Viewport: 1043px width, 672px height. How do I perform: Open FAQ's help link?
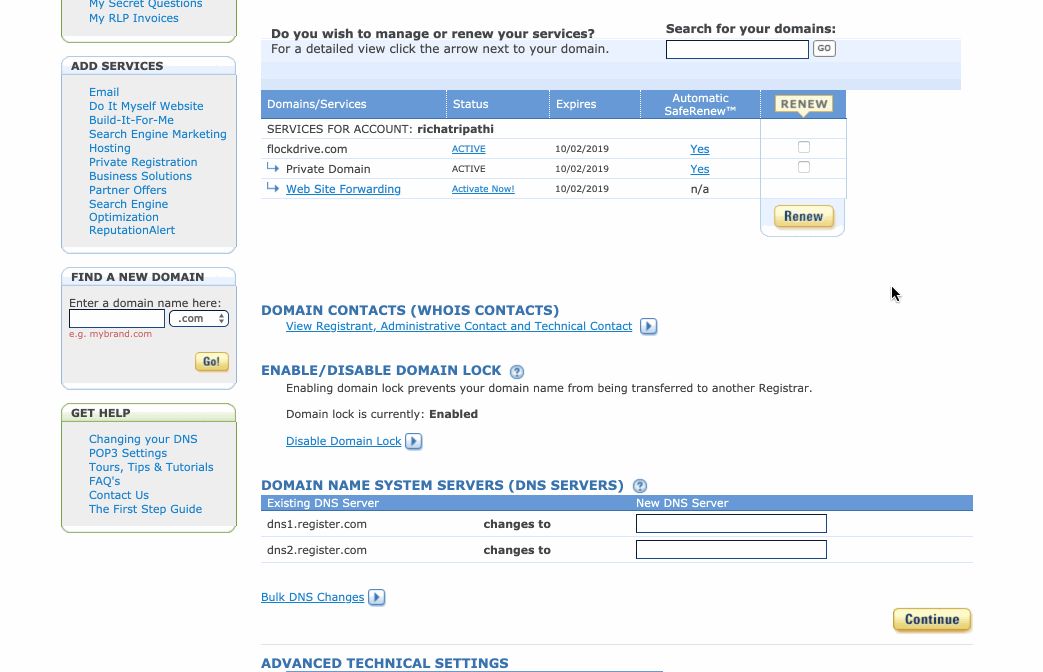(x=104, y=481)
